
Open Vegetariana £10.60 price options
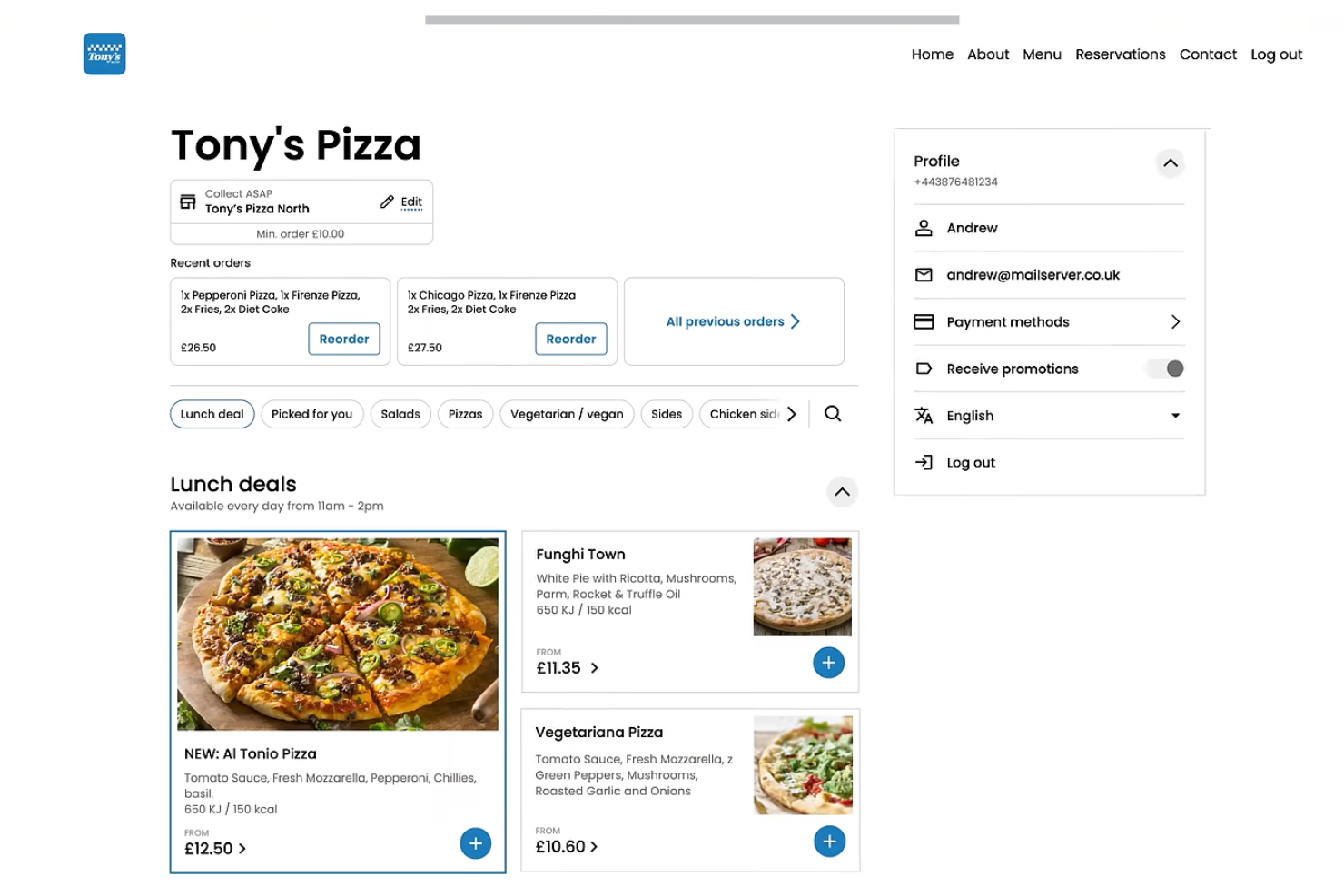click(x=567, y=847)
